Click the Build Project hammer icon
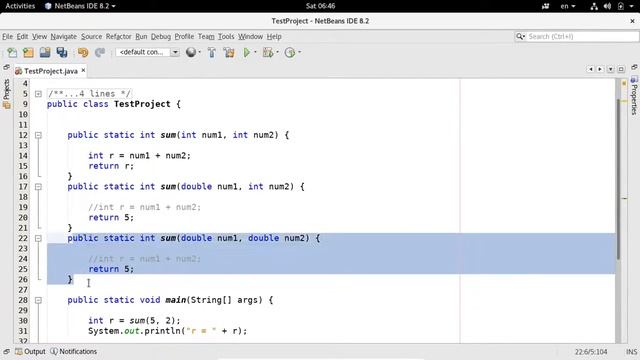640x360 pixels. (x=211, y=52)
